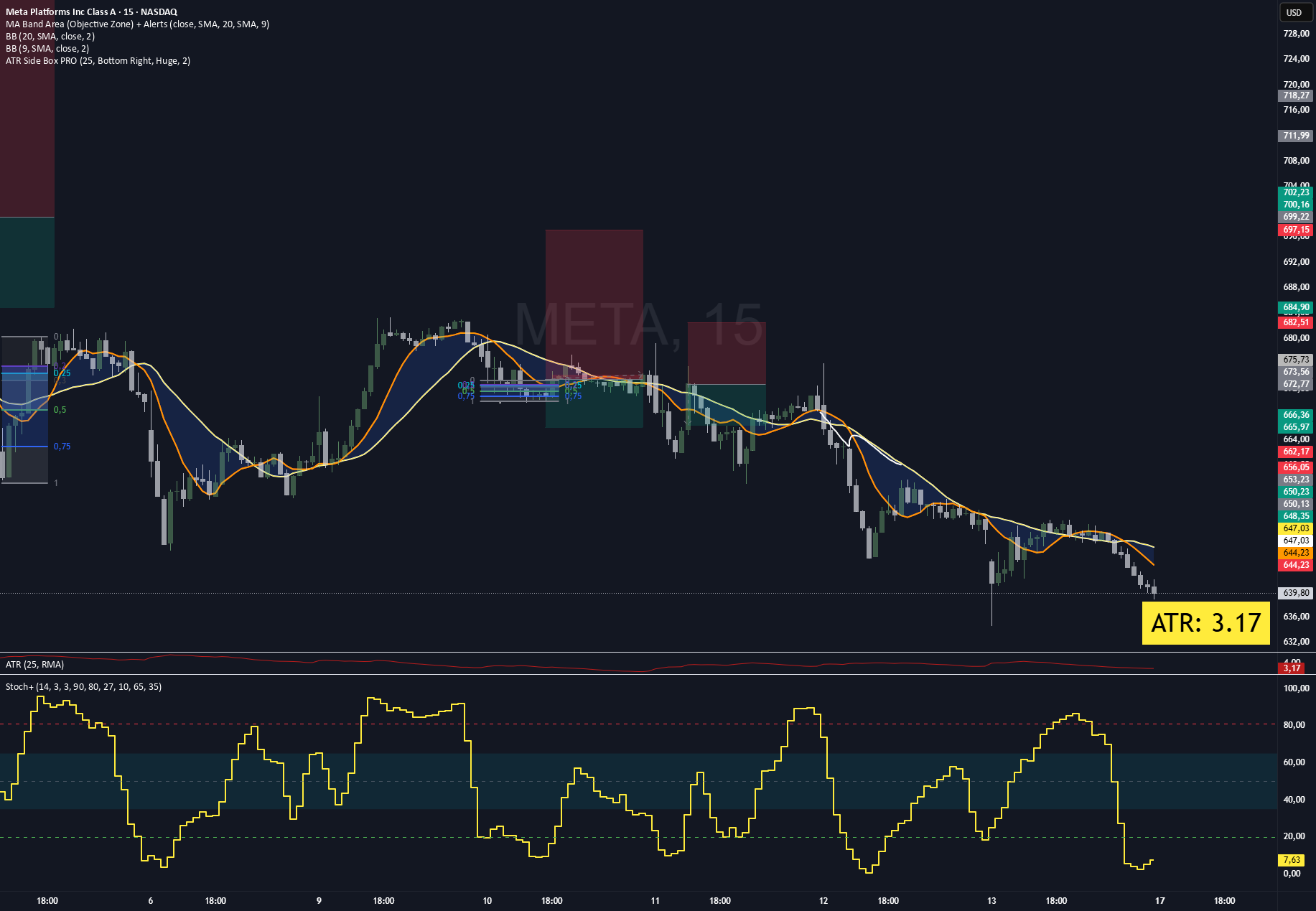Click the 656,05 red price label
The width and height of the screenshot is (1316, 911).
1296,467
